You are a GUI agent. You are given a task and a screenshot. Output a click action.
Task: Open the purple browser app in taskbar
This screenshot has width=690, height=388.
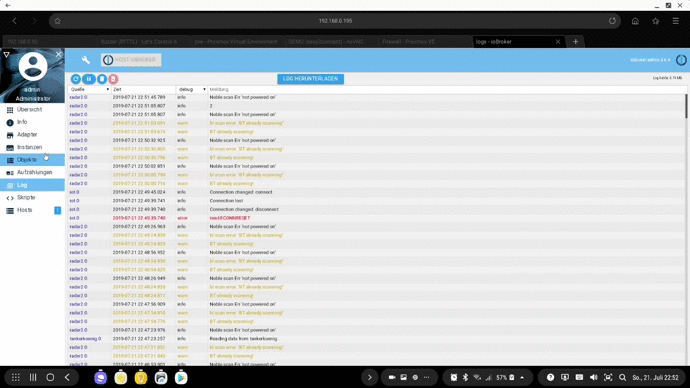pos(101,377)
